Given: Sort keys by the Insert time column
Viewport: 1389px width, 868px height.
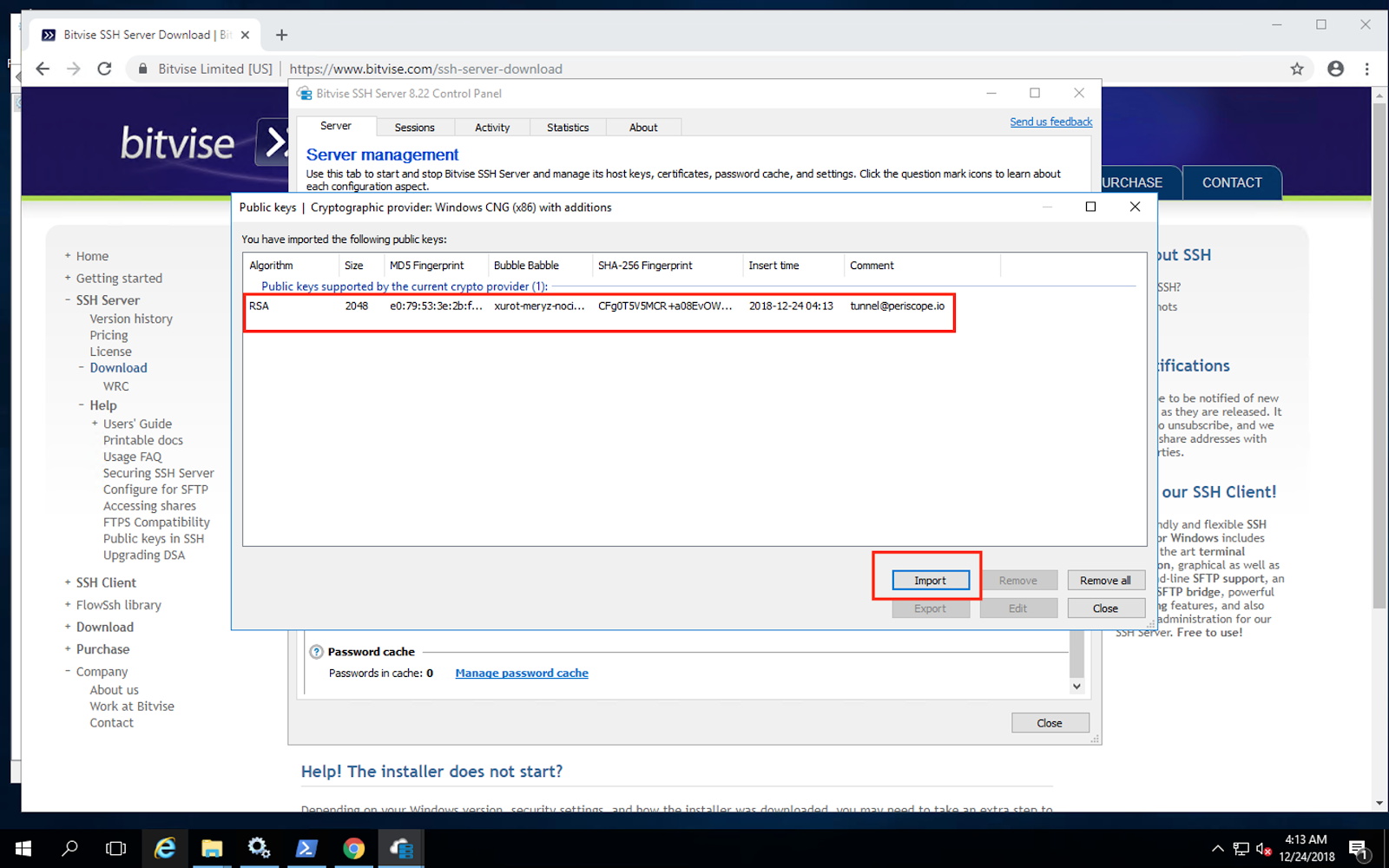Looking at the screenshot, I should pos(793,266).
